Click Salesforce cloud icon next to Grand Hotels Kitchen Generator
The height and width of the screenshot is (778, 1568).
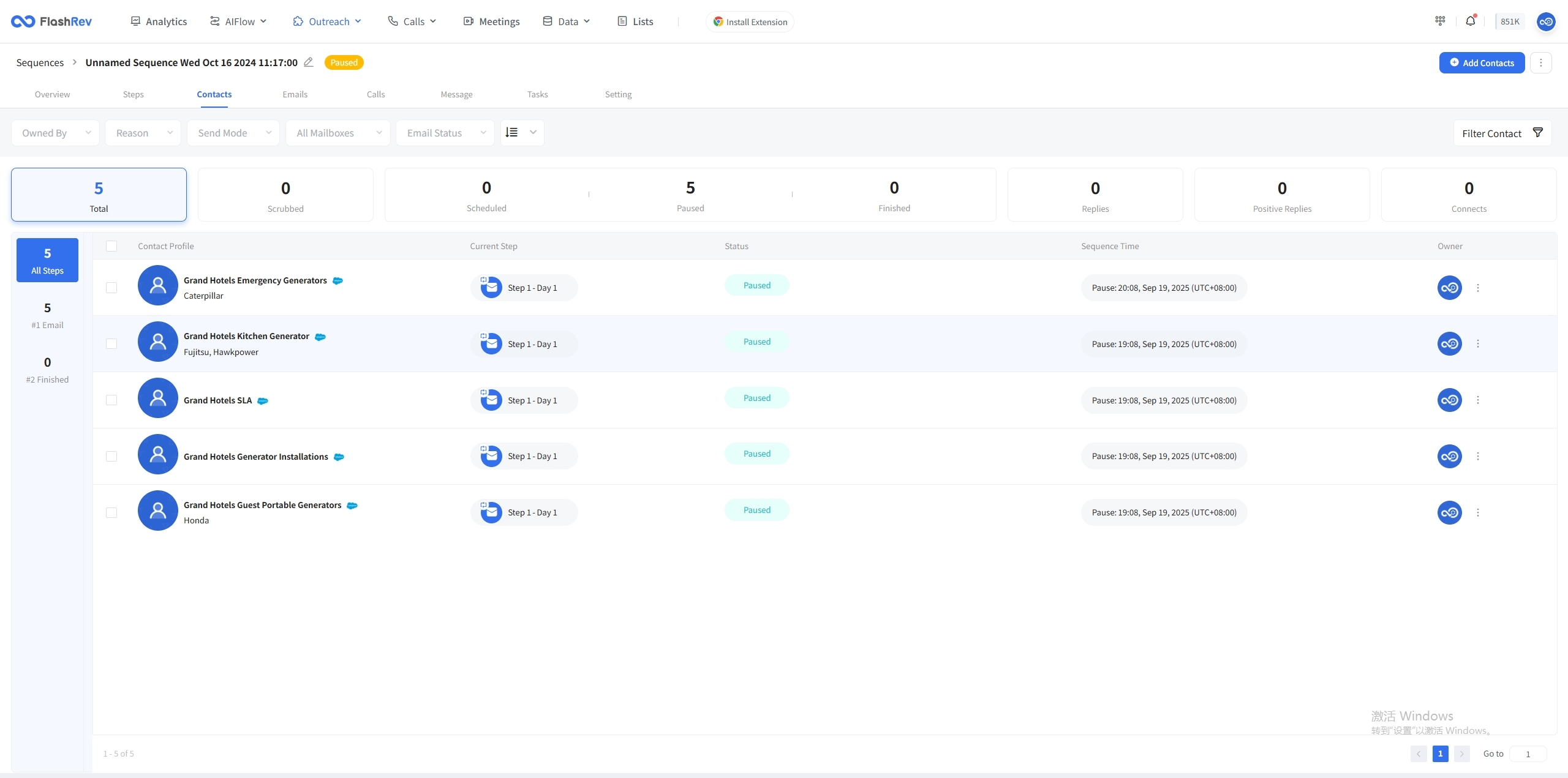(320, 337)
